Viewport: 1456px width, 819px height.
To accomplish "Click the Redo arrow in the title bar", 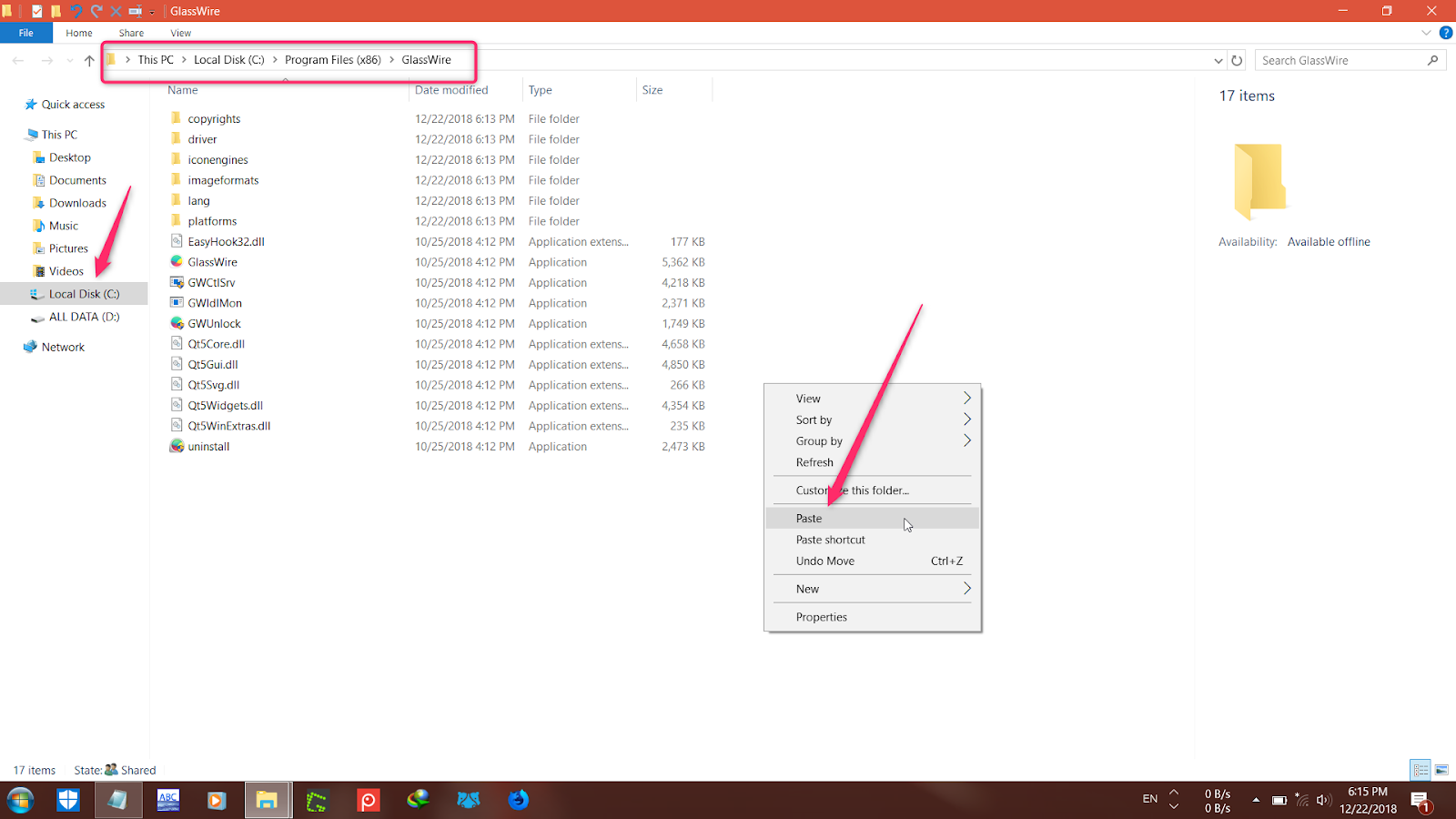I will pyautogui.click(x=96, y=11).
